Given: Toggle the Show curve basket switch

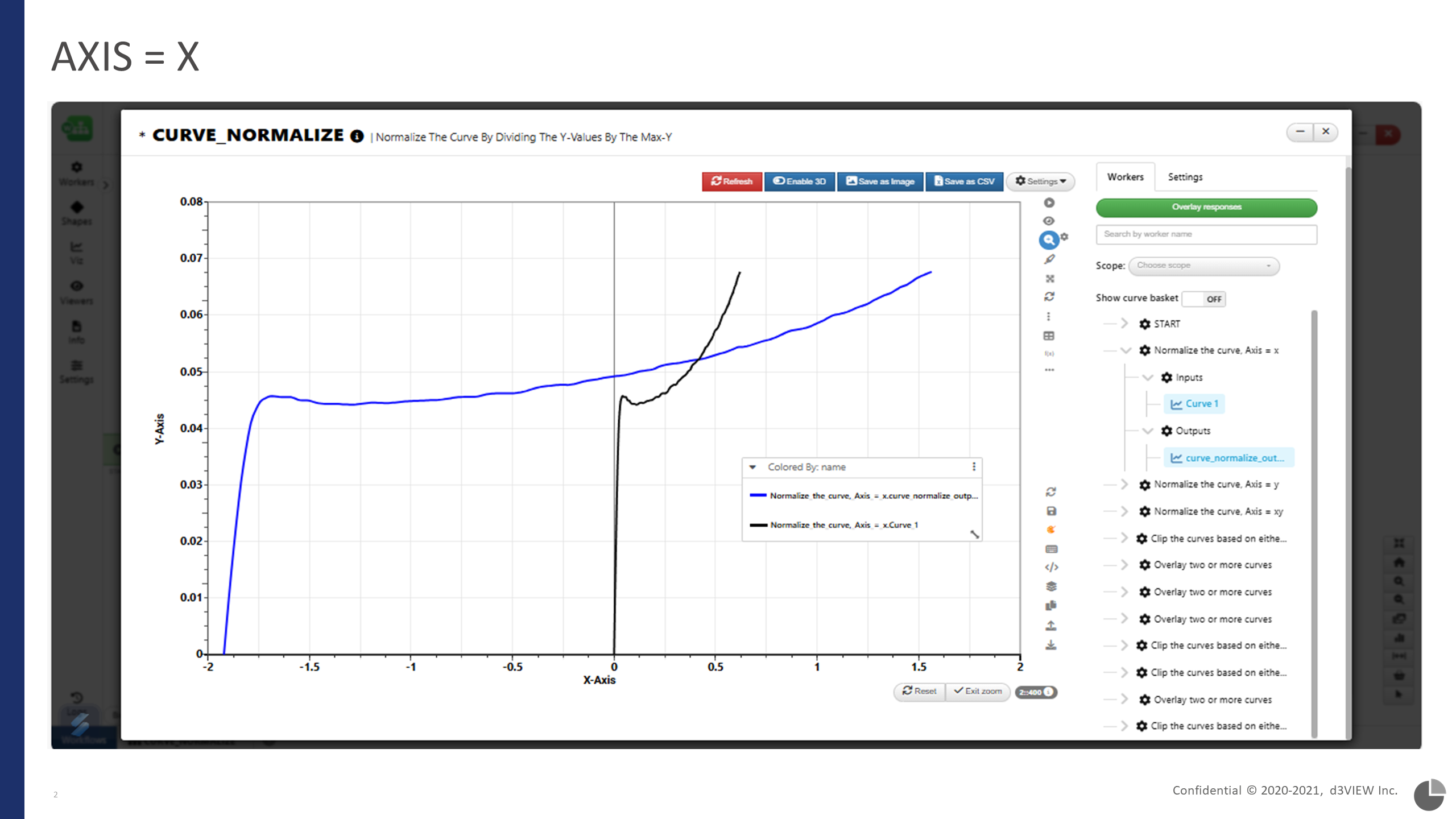Looking at the screenshot, I should tap(1203, 299).
